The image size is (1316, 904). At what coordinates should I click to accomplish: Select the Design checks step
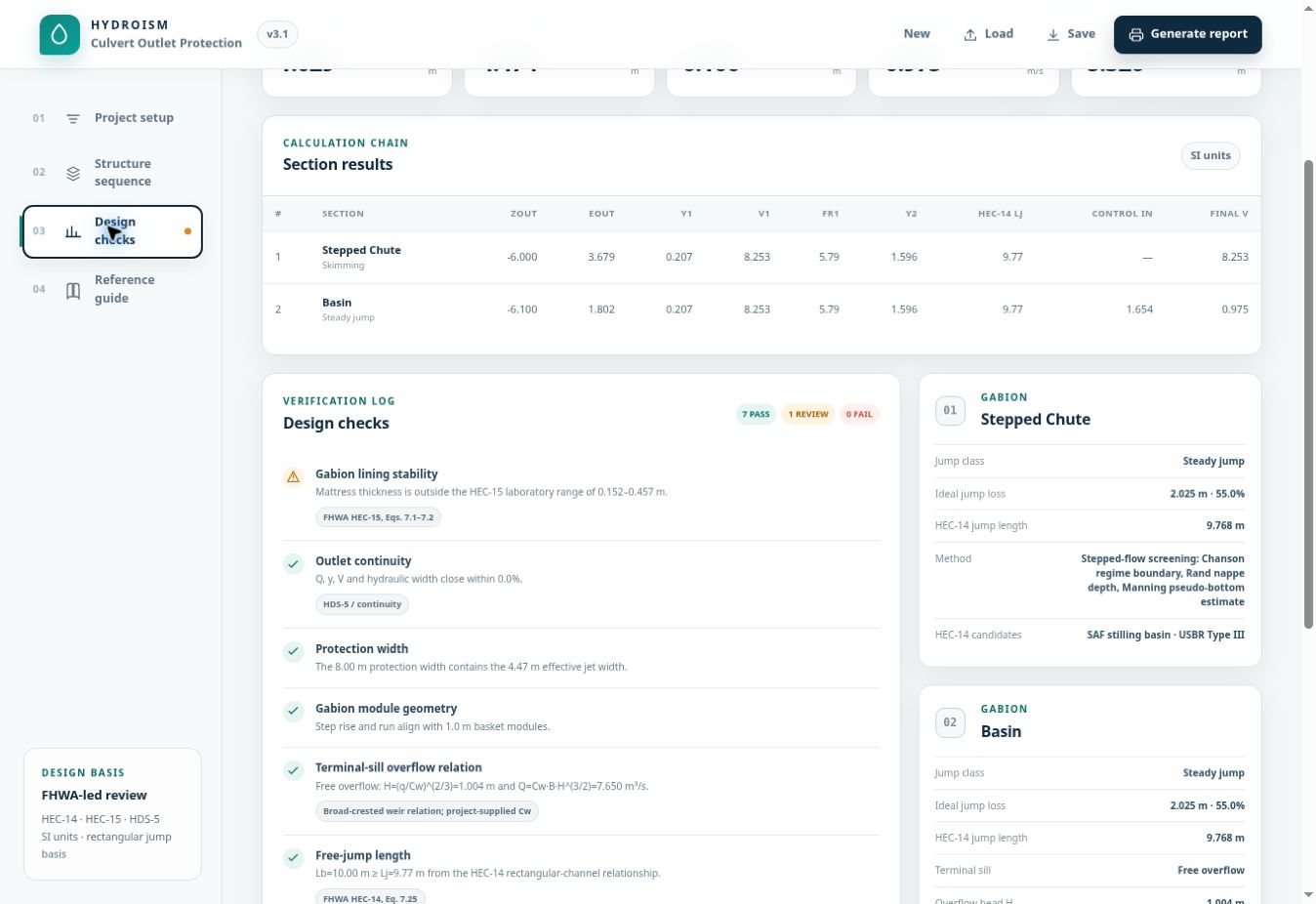[112, 231]
